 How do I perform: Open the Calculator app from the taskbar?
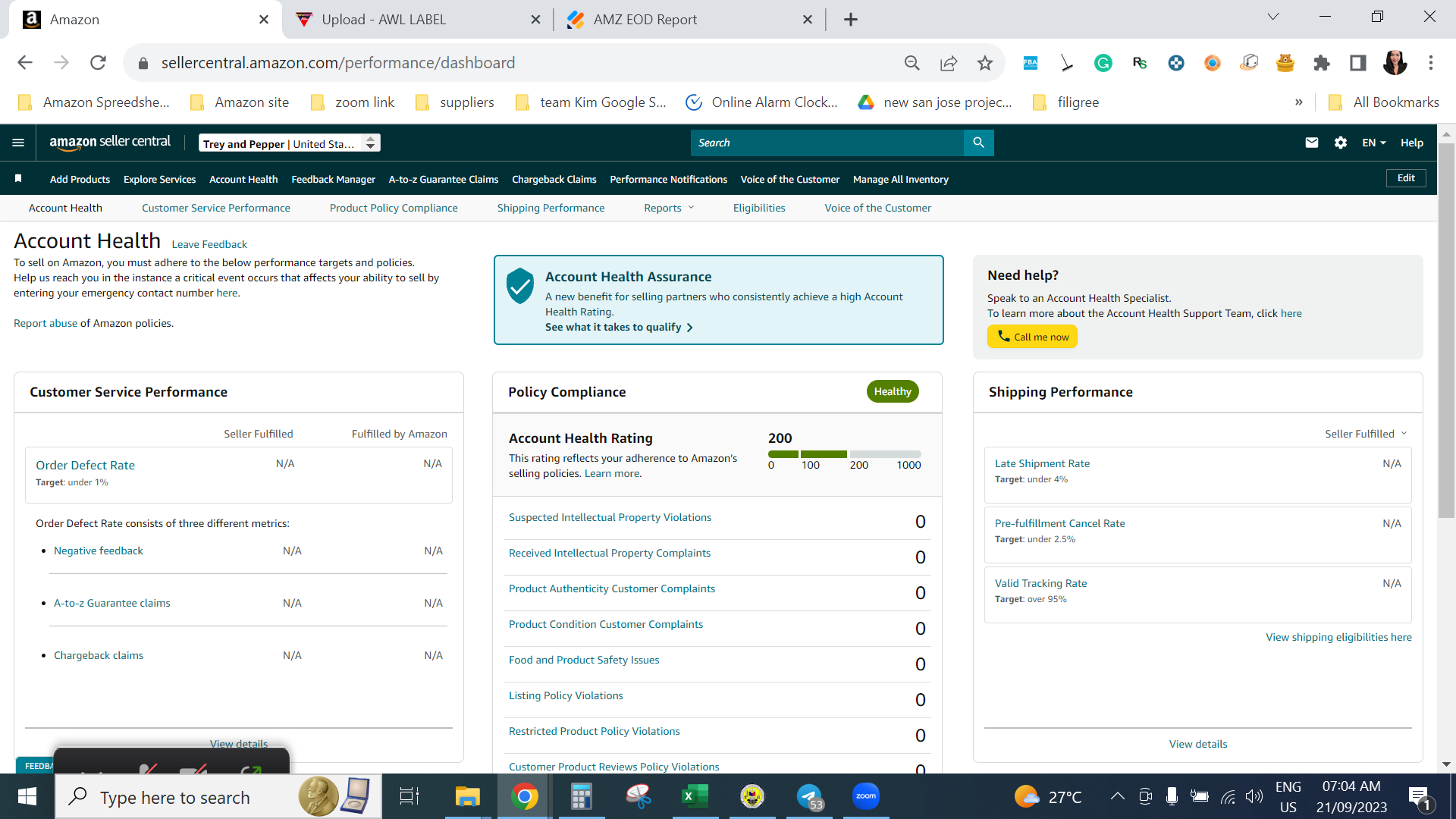[x=582, y=796]
